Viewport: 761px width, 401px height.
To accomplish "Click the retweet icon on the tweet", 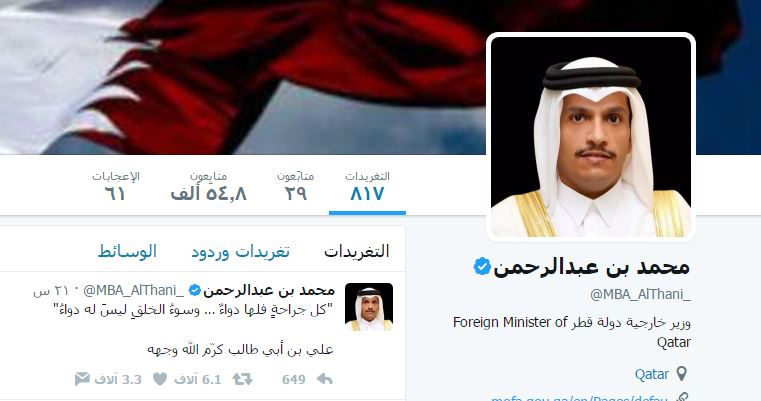I will [x=242, y=379].
